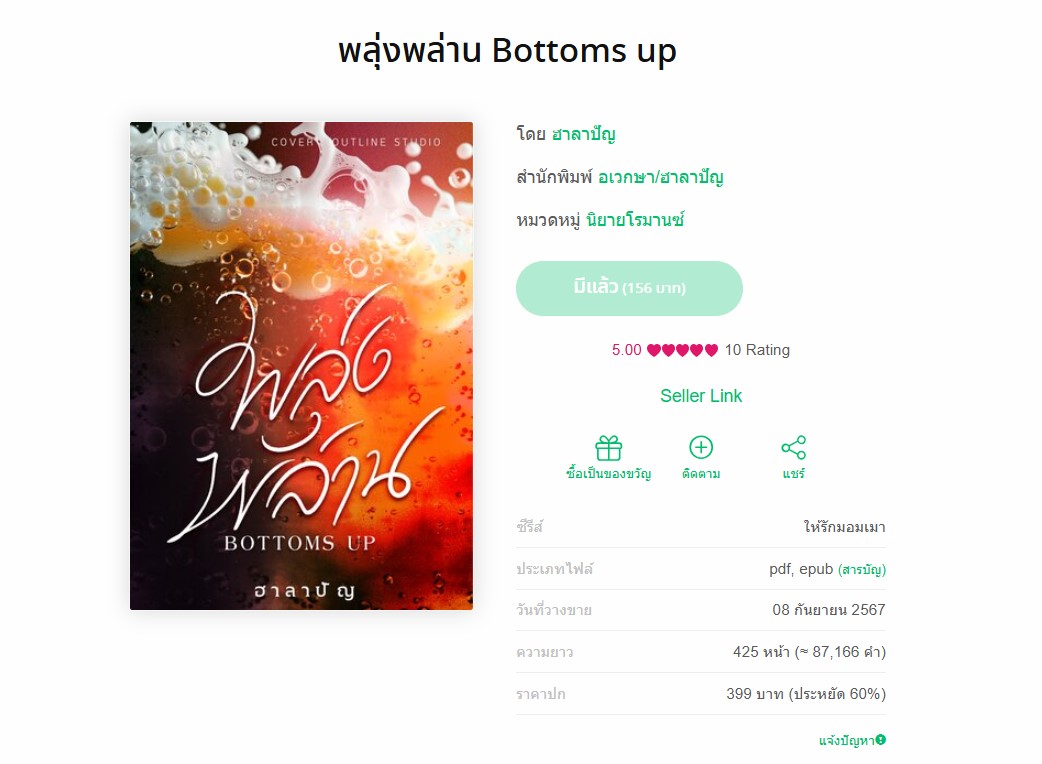Click the share network icon

793,447
